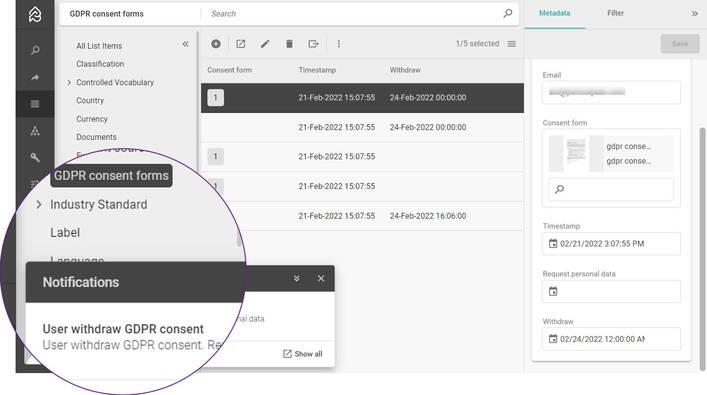
Task: Click the Timestamp date field
Action: (x=611, y=243)
